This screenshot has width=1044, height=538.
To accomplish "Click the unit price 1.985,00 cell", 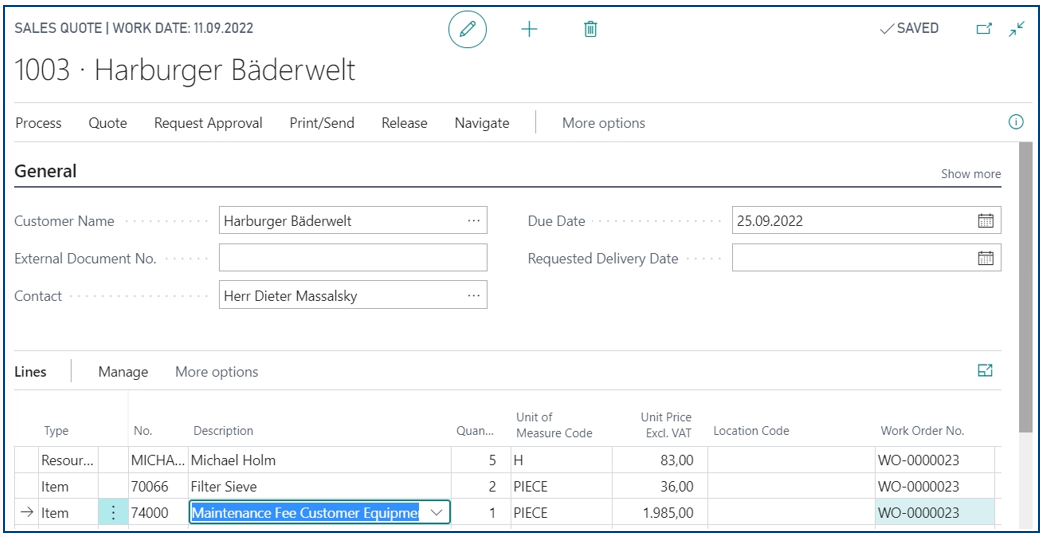I will (x=659, y=513).
